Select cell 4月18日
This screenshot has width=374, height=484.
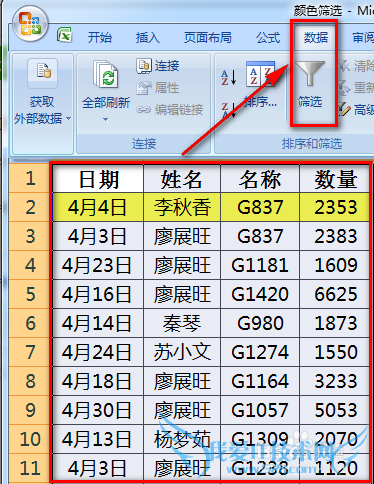click(98, 381)
